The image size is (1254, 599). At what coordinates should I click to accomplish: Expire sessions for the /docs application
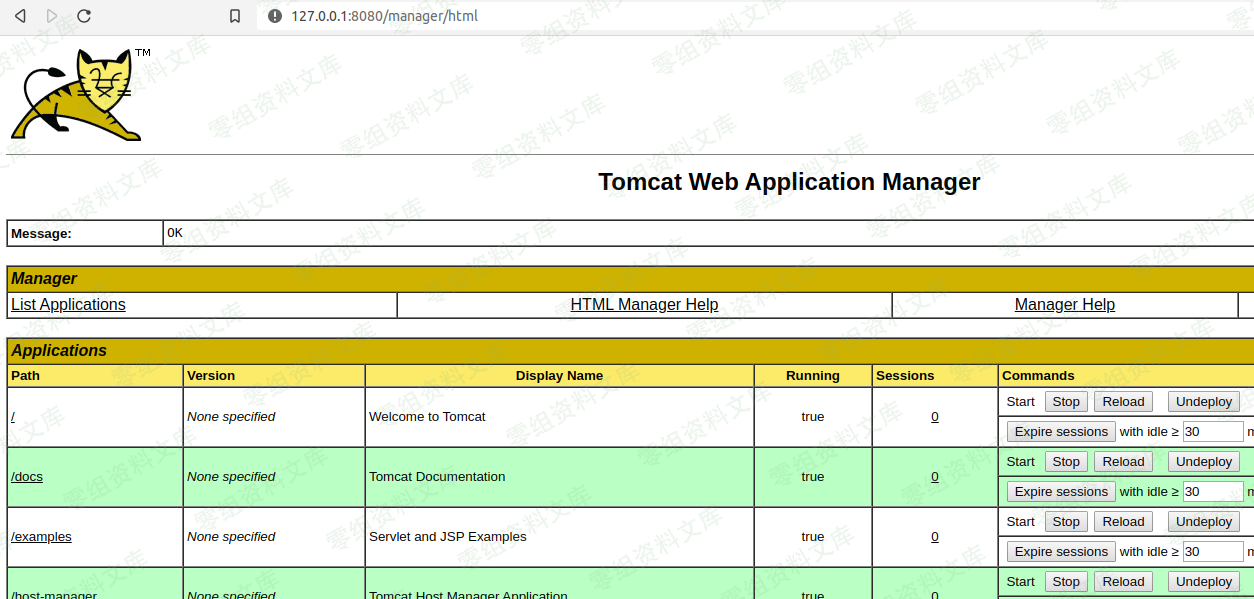click(1061, 492)
